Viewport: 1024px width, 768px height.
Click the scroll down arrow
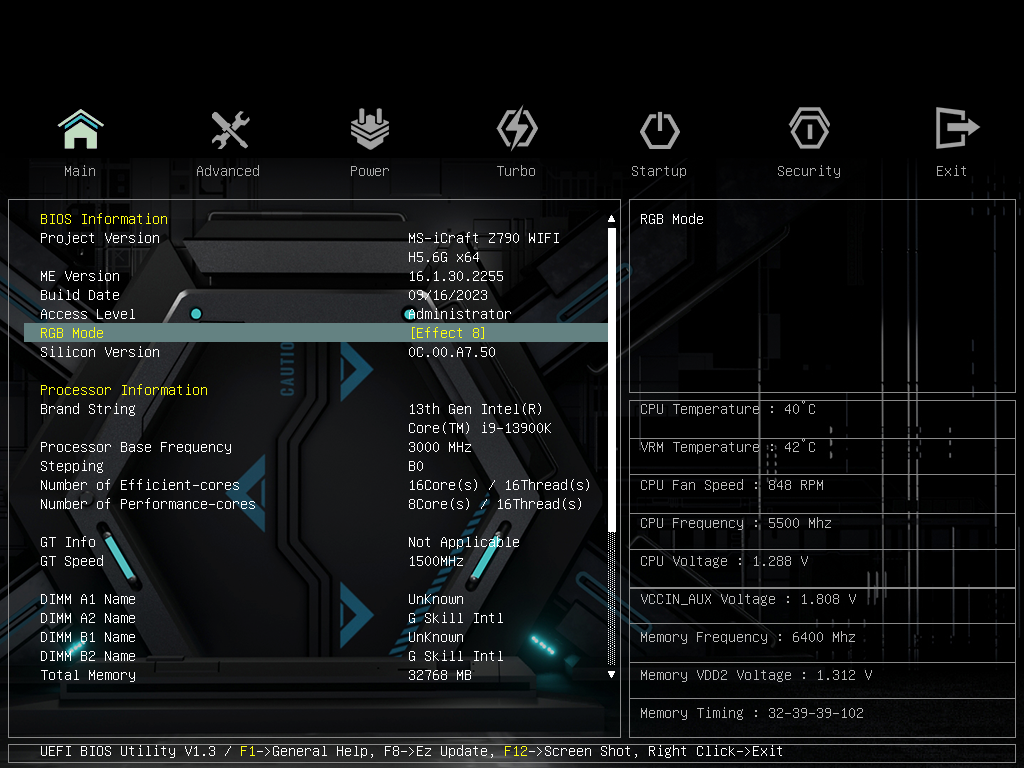point(611,674)
